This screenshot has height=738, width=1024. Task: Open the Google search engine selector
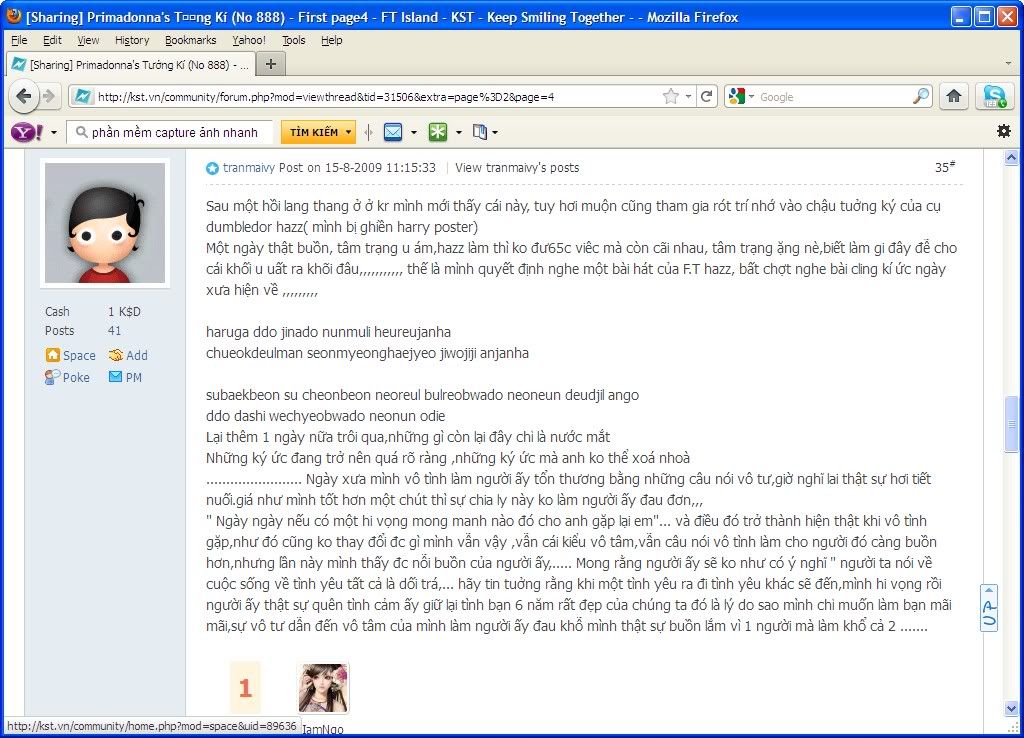pyautogui.click(x=741, y=97)
